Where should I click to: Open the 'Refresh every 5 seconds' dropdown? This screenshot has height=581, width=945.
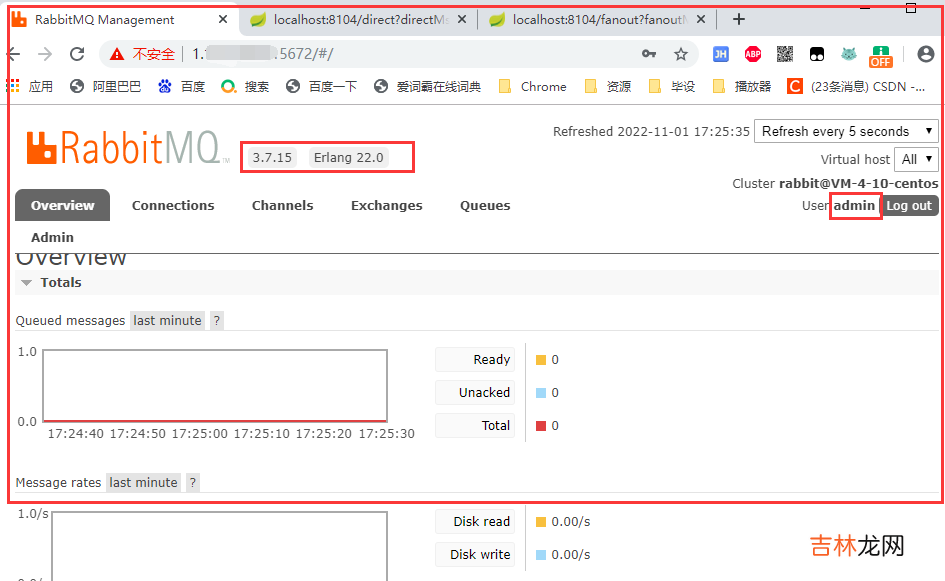[846, 131]
